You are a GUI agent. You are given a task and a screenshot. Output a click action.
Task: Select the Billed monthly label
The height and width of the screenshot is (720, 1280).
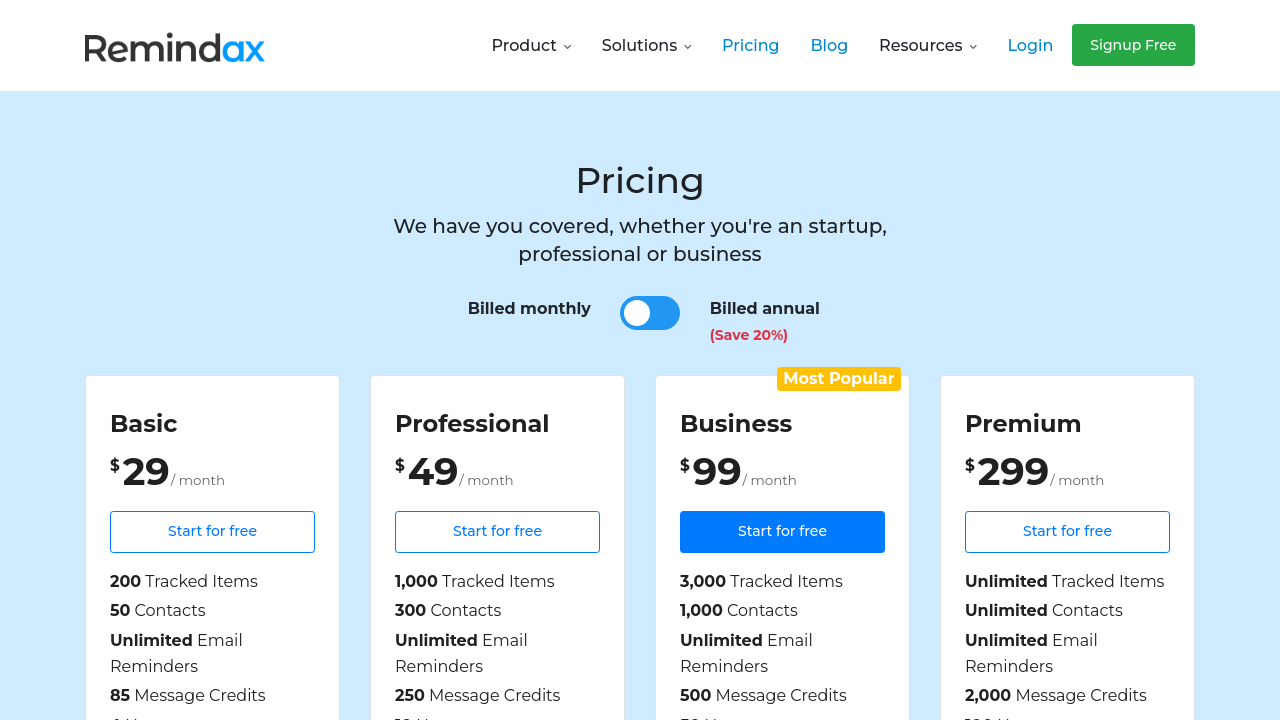pyautogui.click(x=529, y=309)
